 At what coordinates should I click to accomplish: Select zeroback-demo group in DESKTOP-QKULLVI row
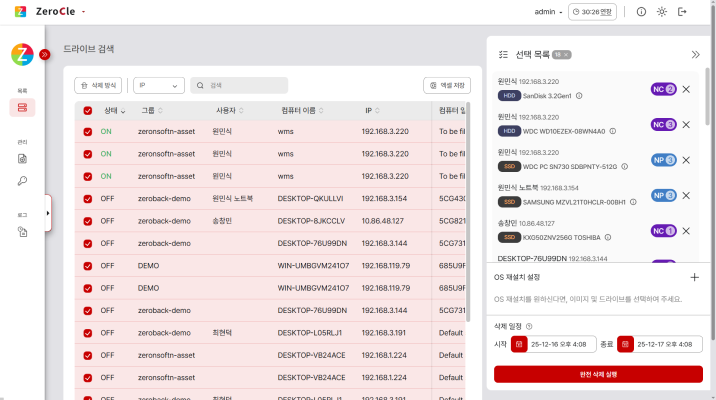(164, 199)
